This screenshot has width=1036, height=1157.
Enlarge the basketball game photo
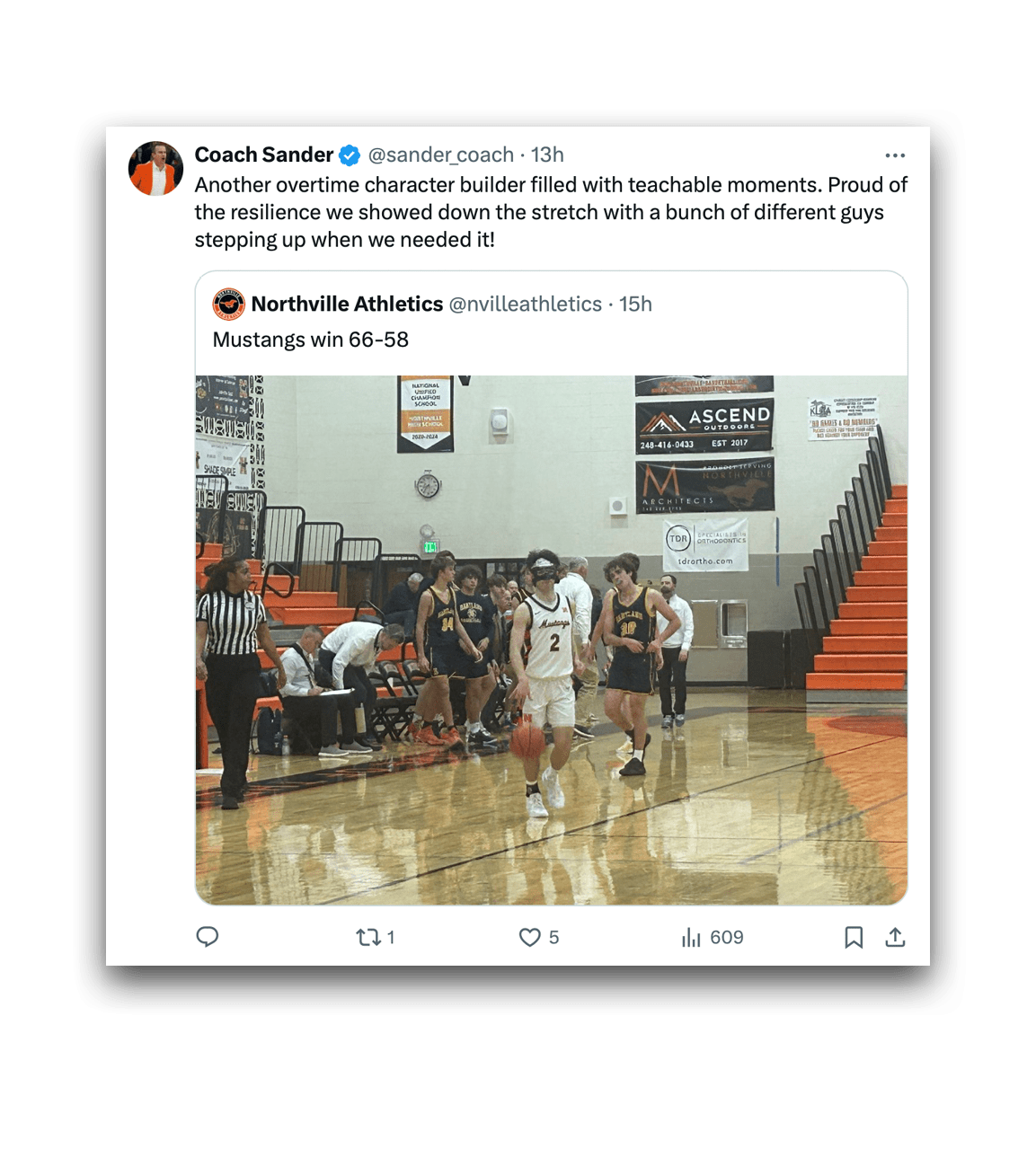[552, 640]
